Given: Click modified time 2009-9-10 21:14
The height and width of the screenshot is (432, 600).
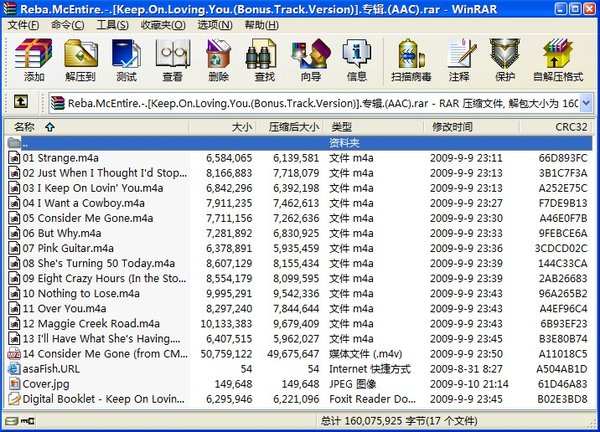Looking at the screenshot, I should click(469, 383).
